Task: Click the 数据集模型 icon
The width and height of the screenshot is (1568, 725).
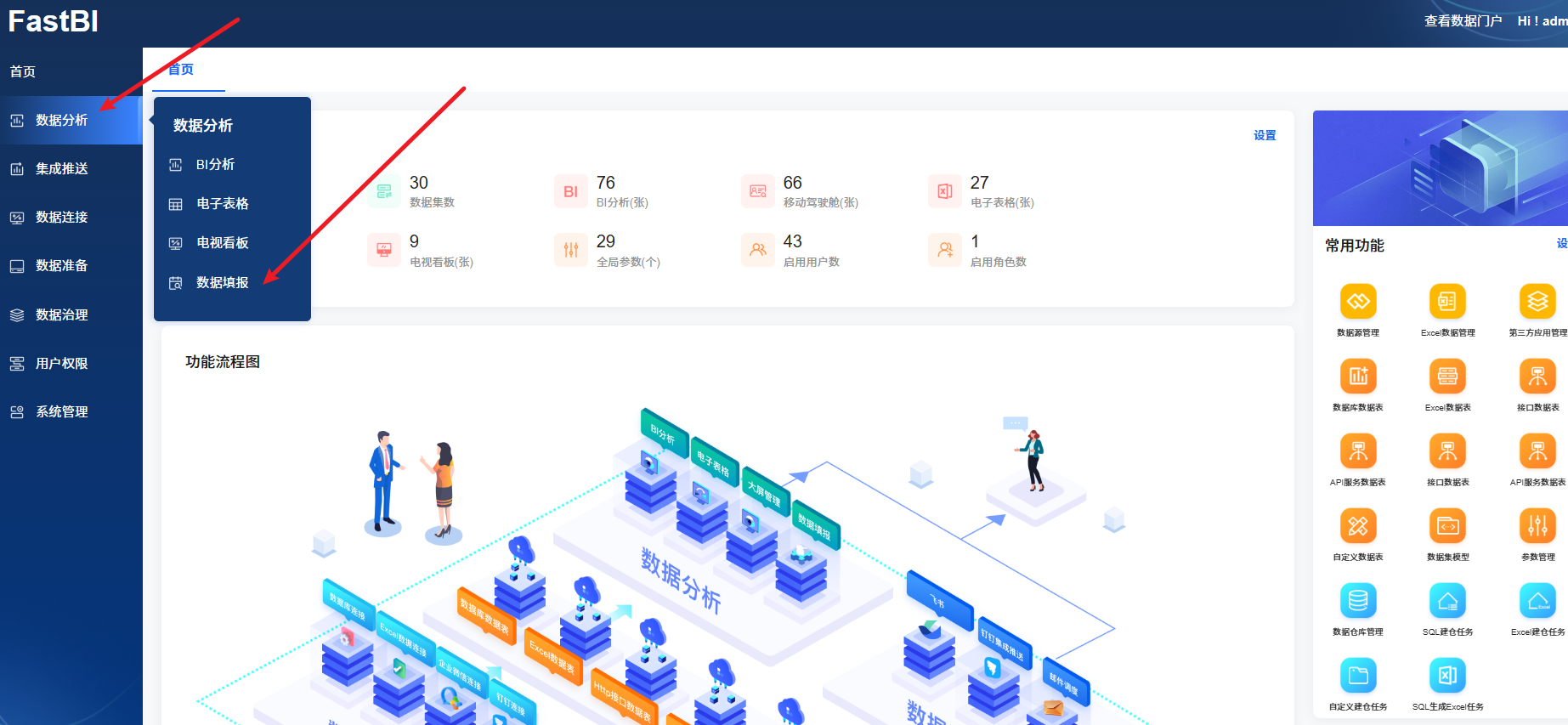Action: (1447, 526)
